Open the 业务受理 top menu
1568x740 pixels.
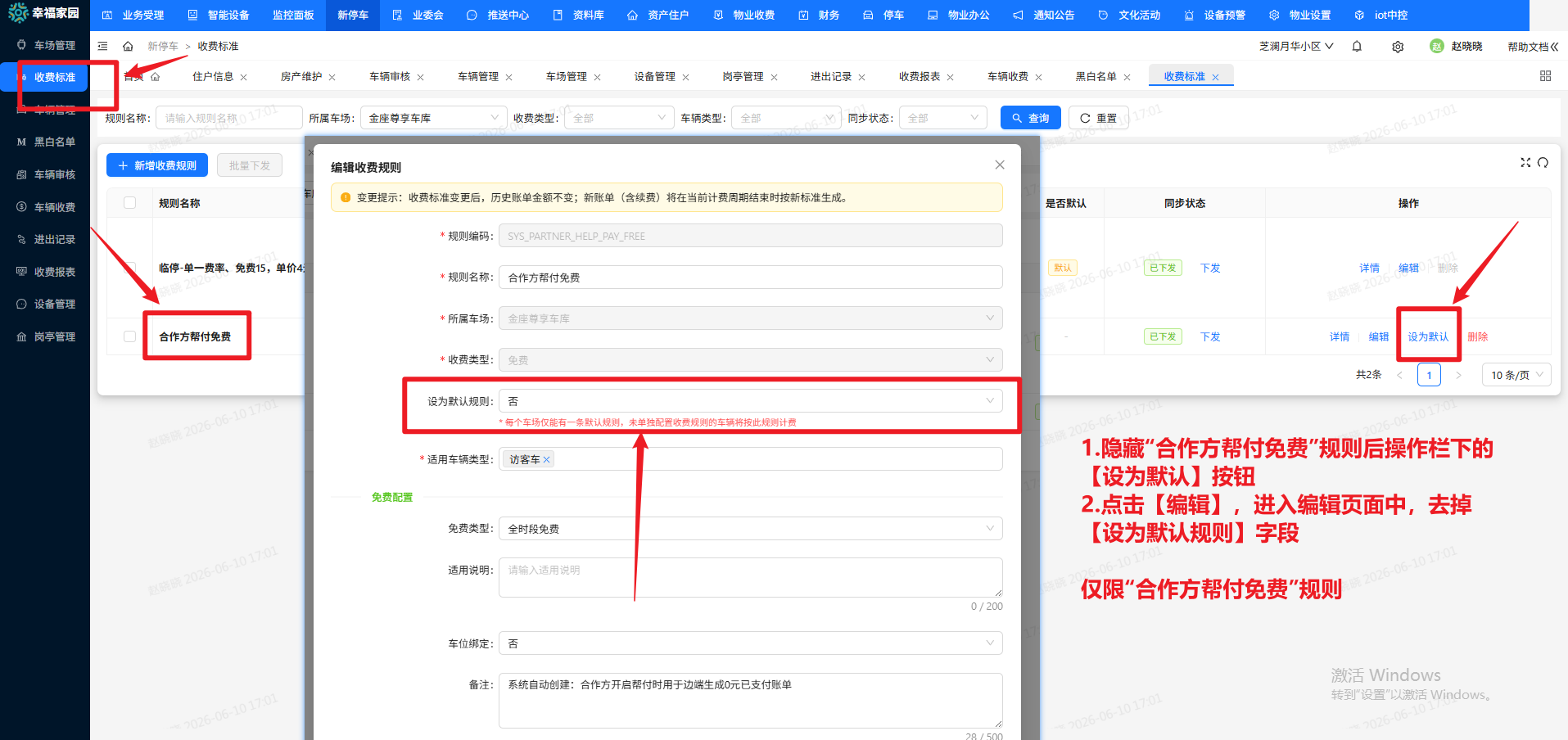[x=133, y=15]
